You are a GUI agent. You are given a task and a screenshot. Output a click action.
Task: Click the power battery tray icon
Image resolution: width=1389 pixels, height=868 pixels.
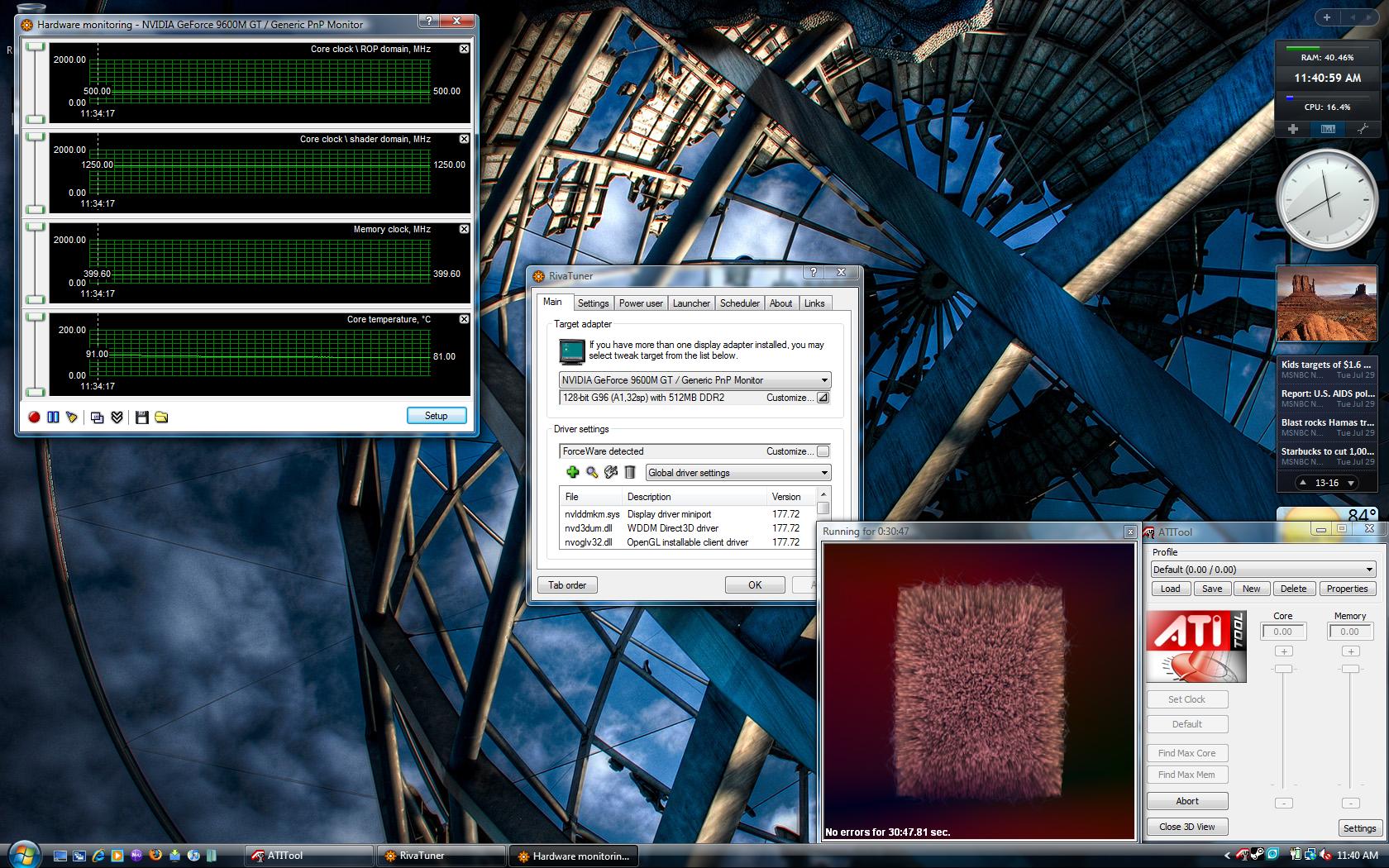click(1296, 855)
